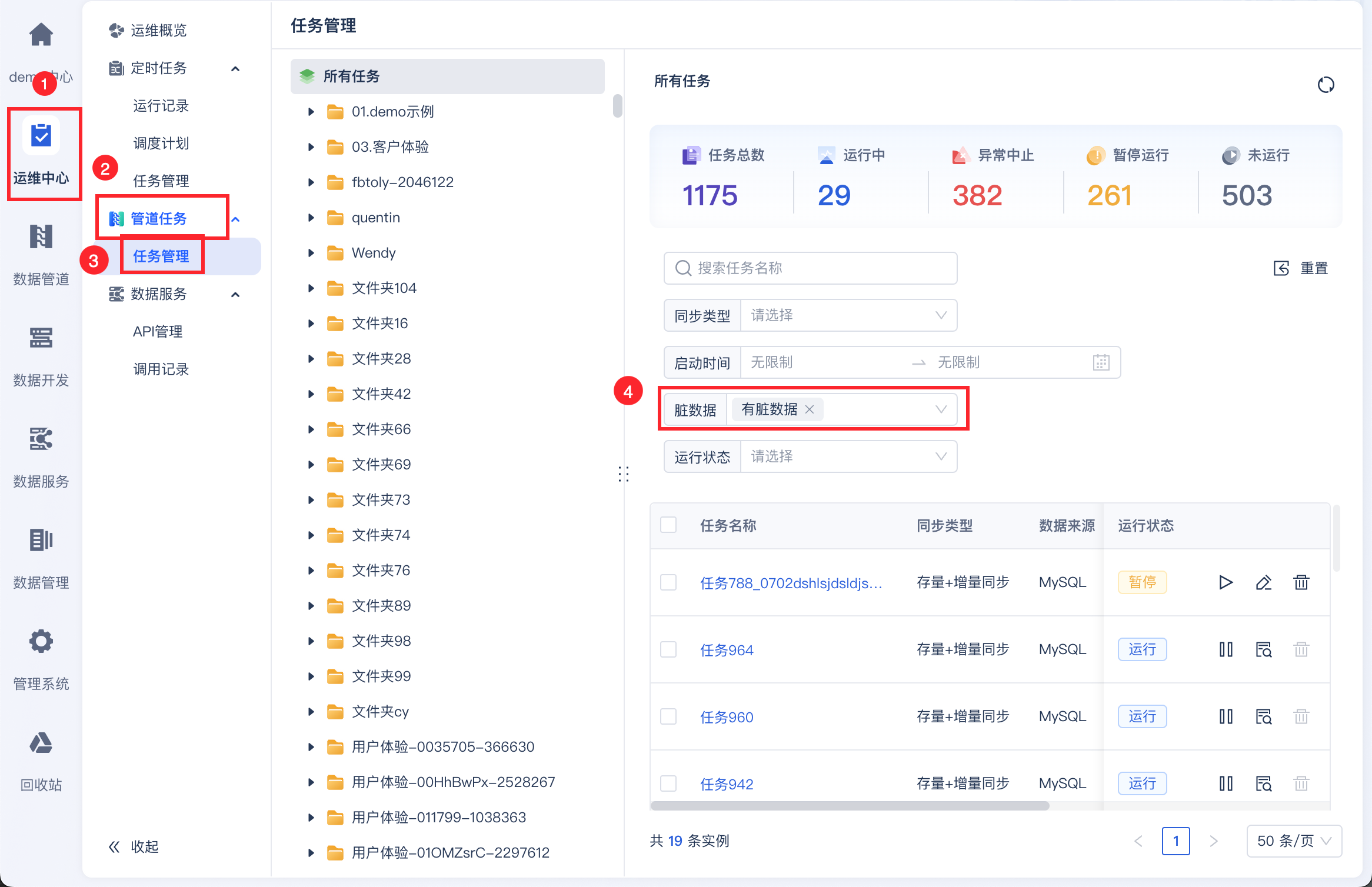The width and height of the screenshot is (1372, 887).
Task: Expand the 01.demo示例 folder arrow
Action: (311, 112)
